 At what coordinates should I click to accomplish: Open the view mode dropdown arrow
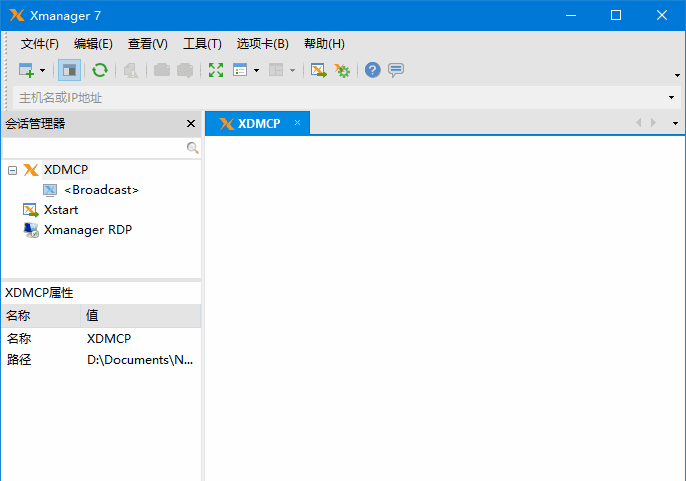pos(256,70)
